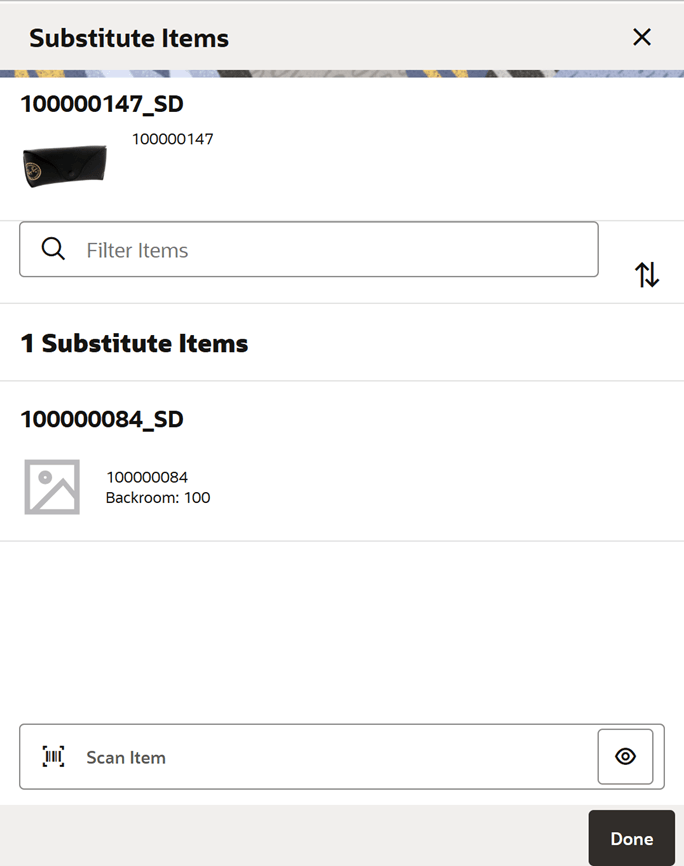This screenshot has width=684, height=866.
Task: Open the 1 Substitute Items section
Action: point(135,343)
